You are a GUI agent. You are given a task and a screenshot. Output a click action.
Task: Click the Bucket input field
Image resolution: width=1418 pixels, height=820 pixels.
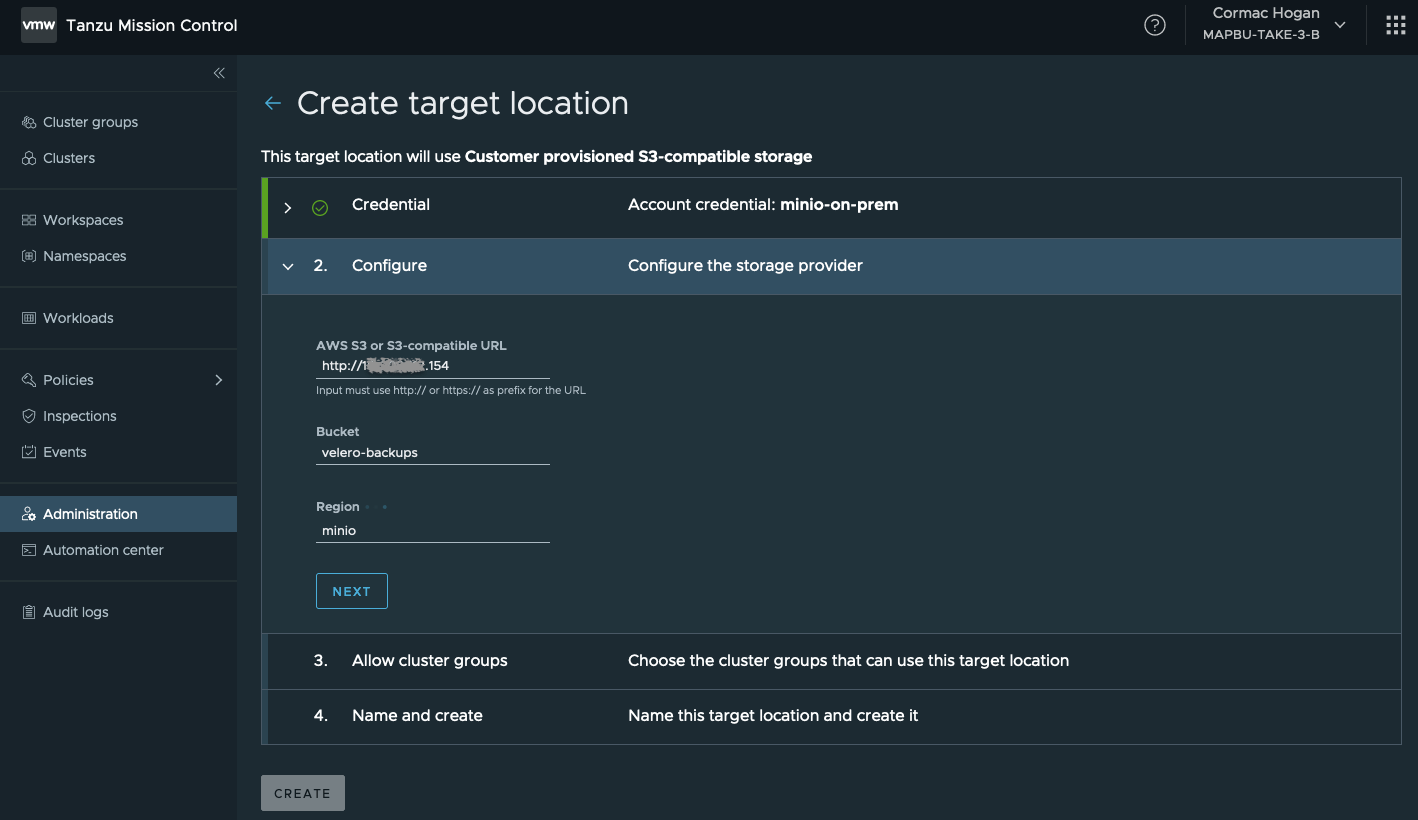[x=433, y=452]
